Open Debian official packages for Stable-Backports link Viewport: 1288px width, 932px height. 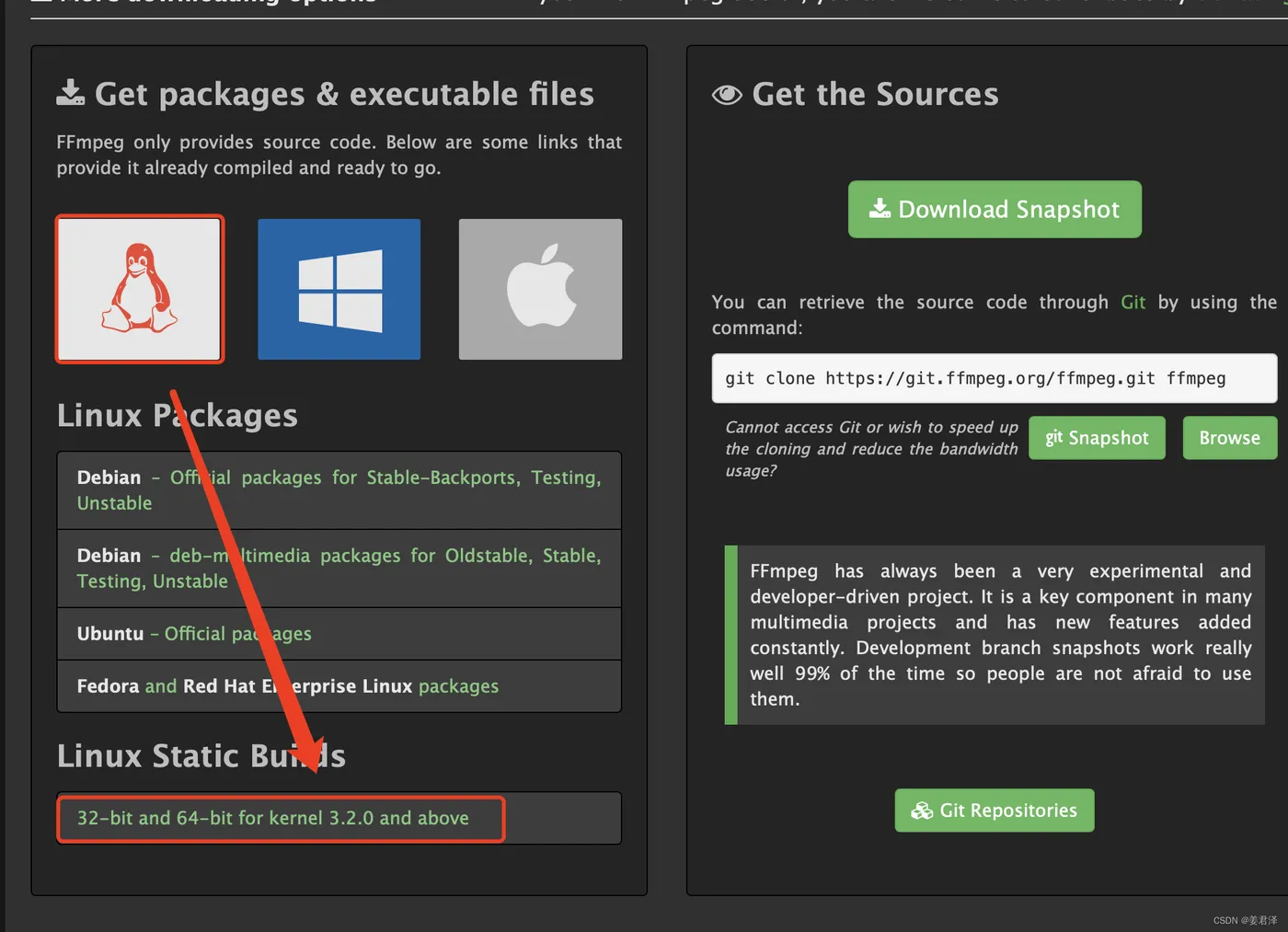click(339, 490)
